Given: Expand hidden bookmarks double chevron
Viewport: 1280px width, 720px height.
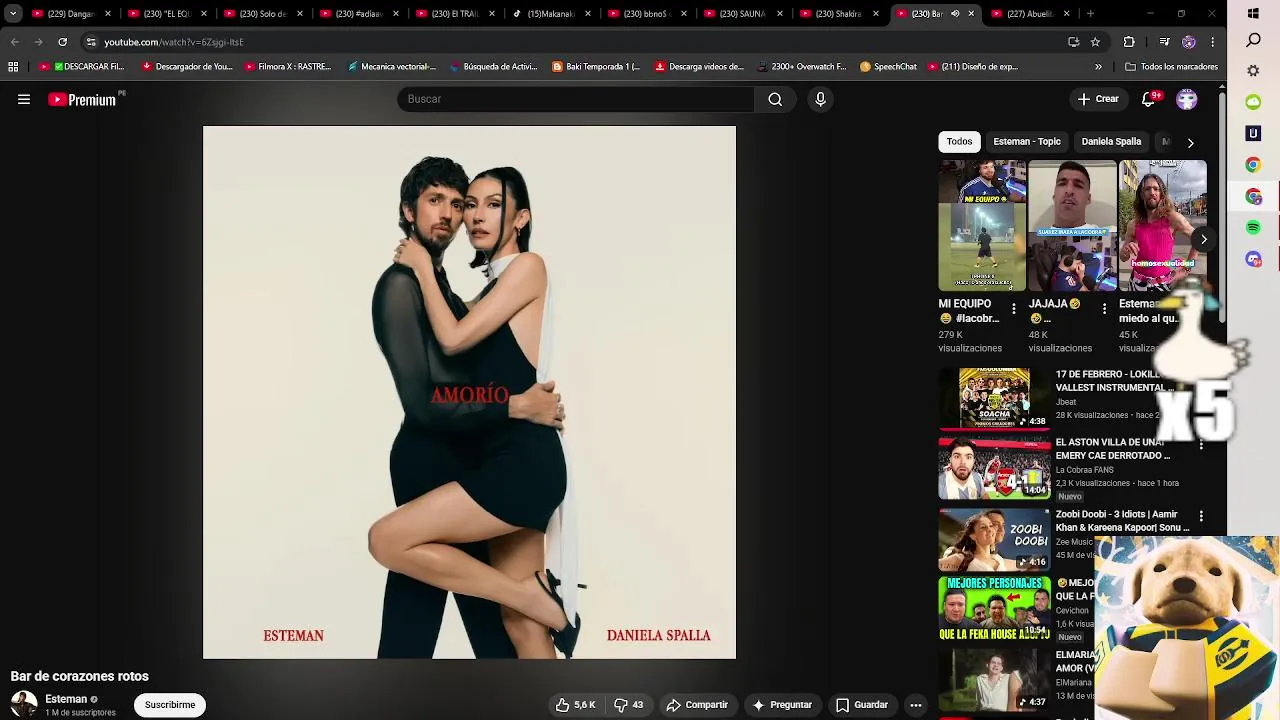Looking at the screenshot, I should tap(1098, 67).
